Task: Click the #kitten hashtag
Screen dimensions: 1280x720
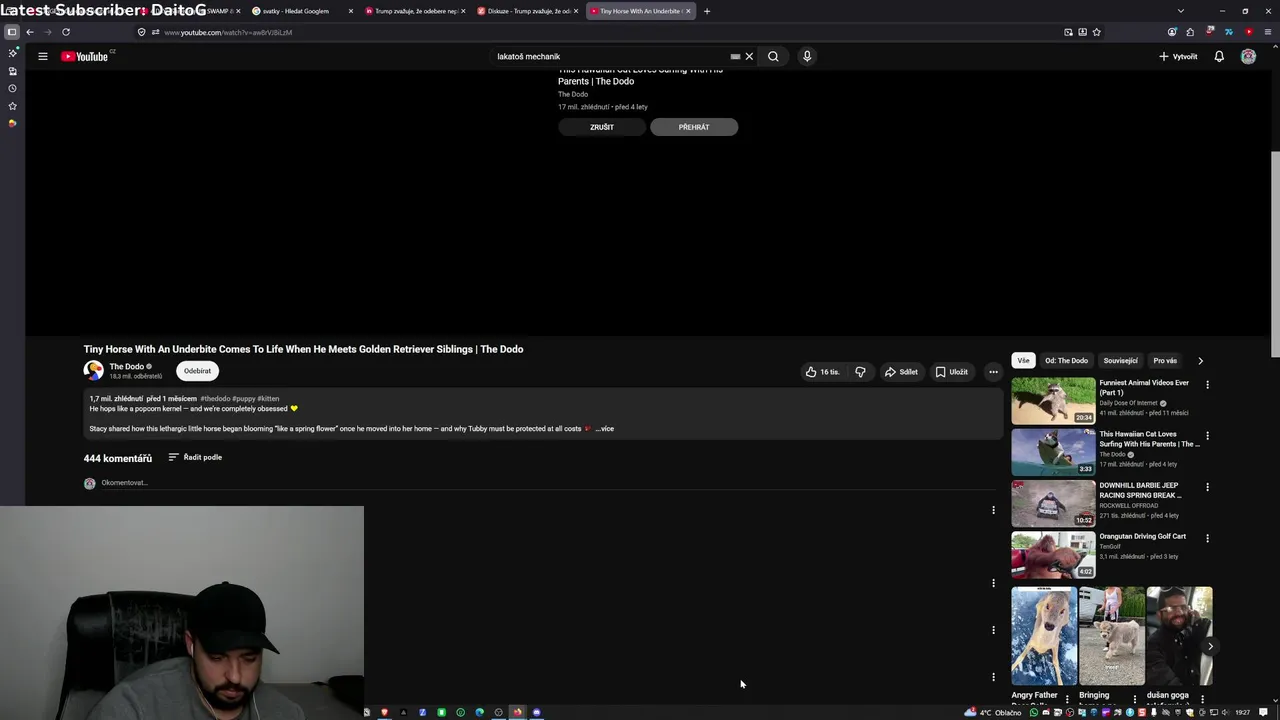Action: pos(268,399)
